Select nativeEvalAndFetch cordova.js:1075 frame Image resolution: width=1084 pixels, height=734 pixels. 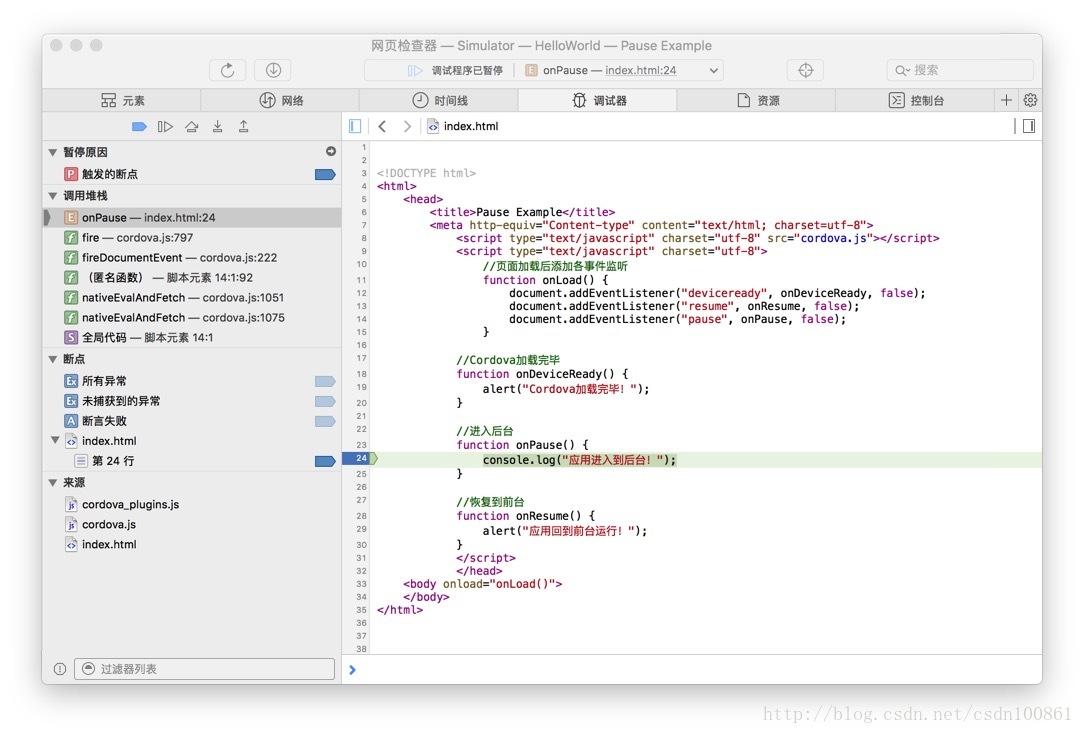191,318
